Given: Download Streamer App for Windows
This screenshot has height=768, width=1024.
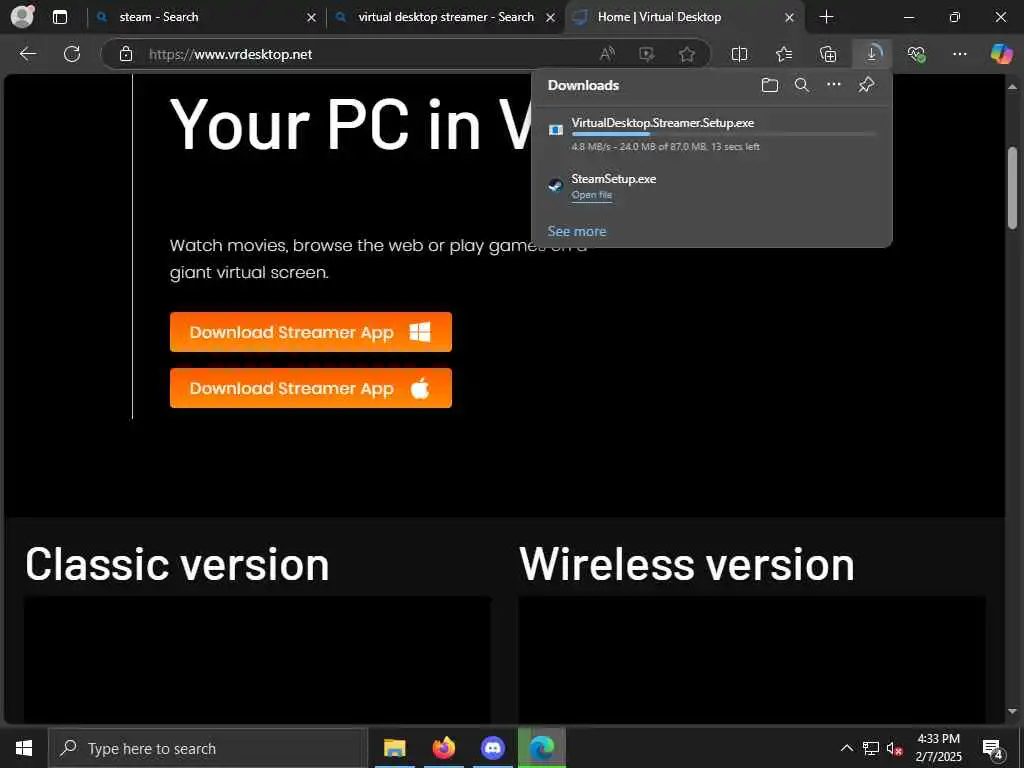Looking at the screenshot, I should pyautogui.click(x=311, y=332).
